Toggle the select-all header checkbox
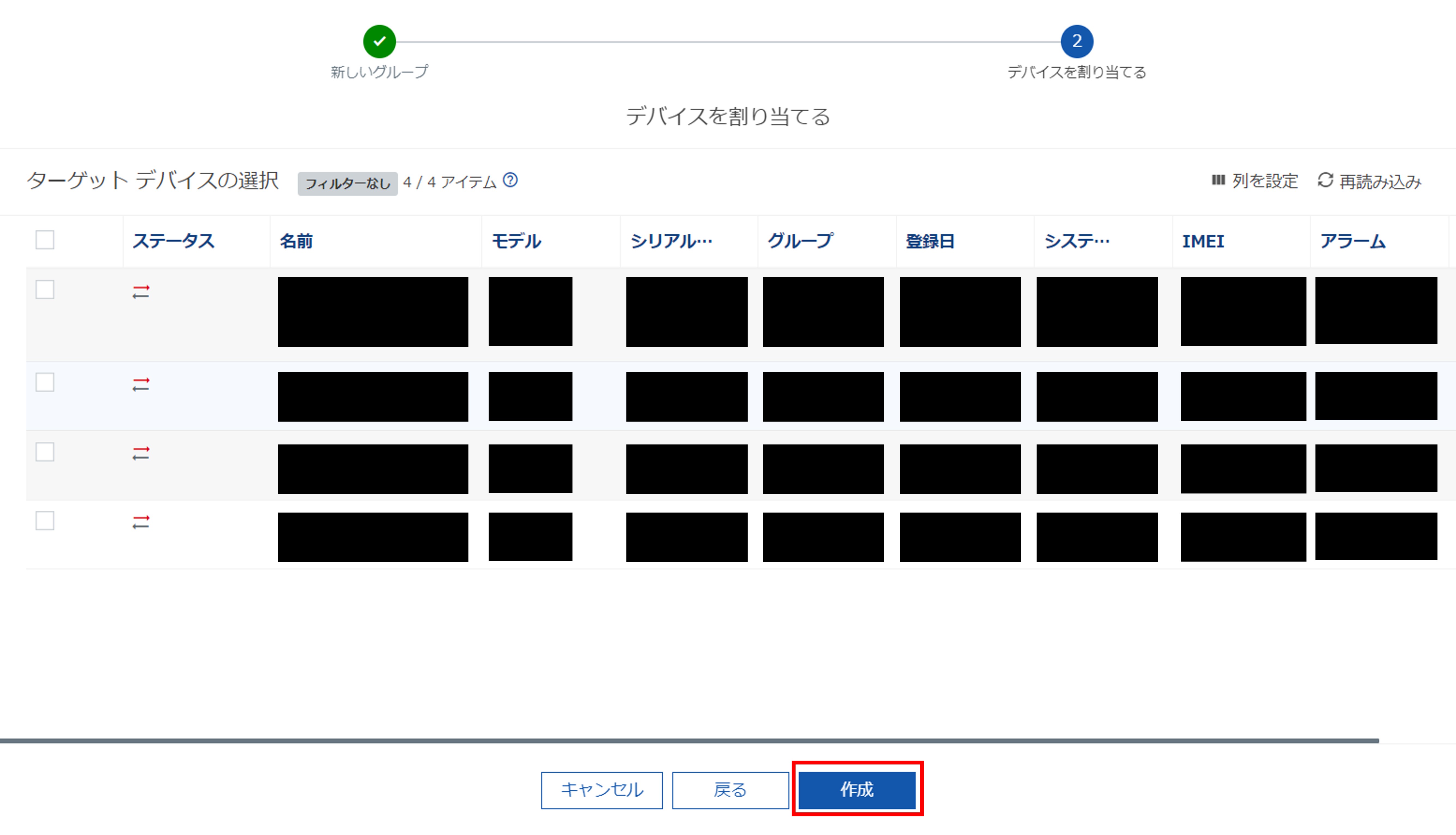The height and width of the screenshot is (835, 1456). tap(45, 240)
